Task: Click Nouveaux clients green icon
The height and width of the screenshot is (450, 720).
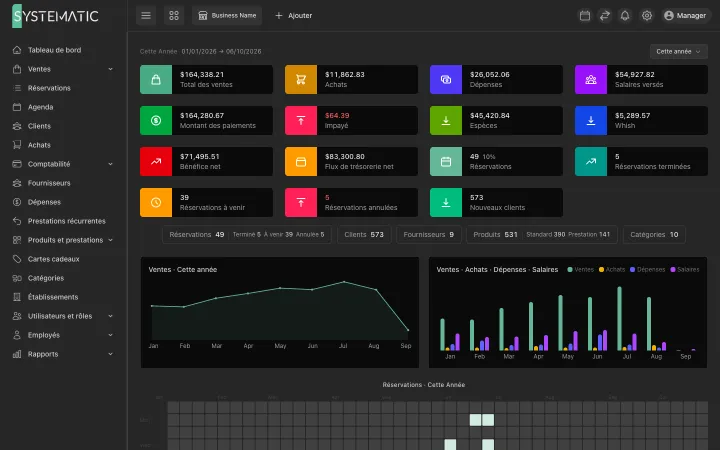Action: click(x=446, y=202)
